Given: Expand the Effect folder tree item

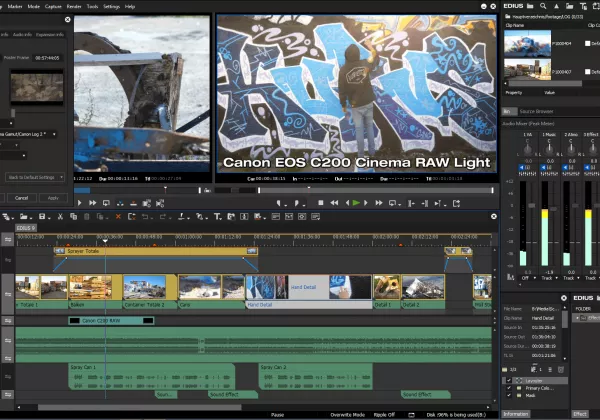Looking at the screenshot, I should [577, 318].
